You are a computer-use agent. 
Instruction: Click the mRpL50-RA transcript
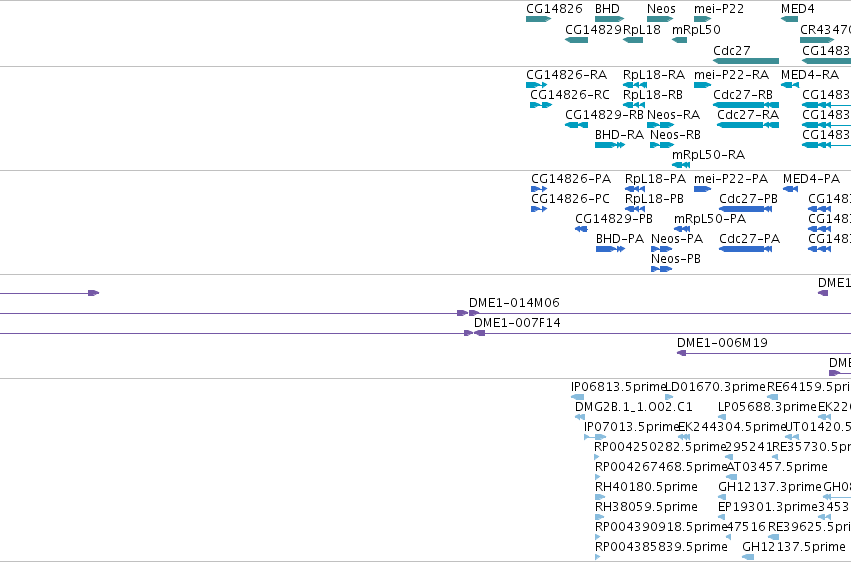pyautogui.click(x=681, y=165)
